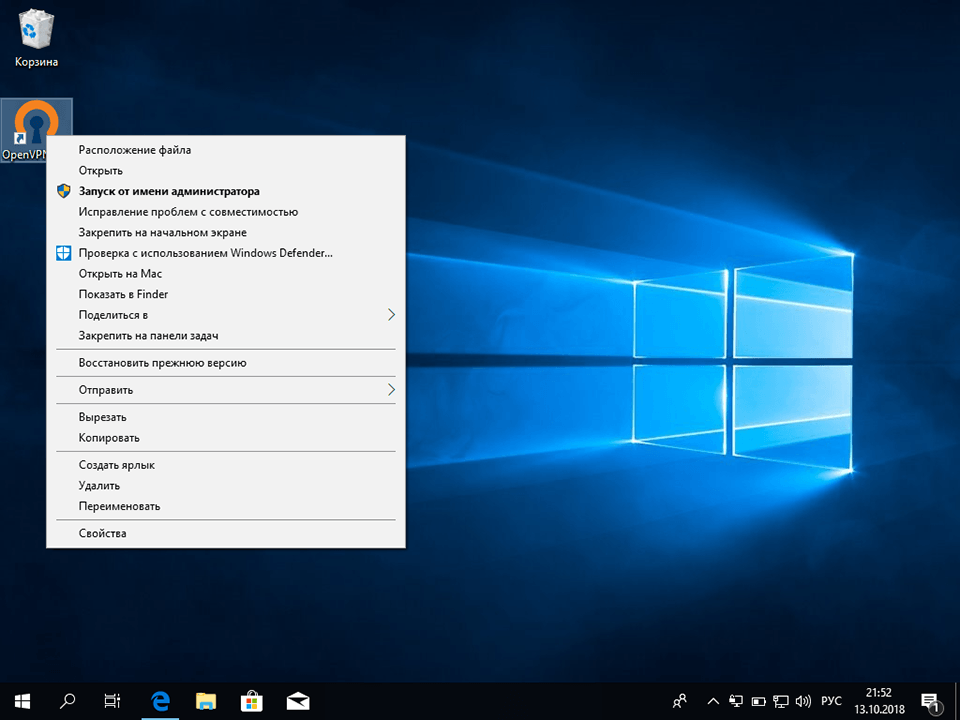The width and height of the screenshot is (960, 720).
Task: Open the Windows Start button
Action: 23,701
